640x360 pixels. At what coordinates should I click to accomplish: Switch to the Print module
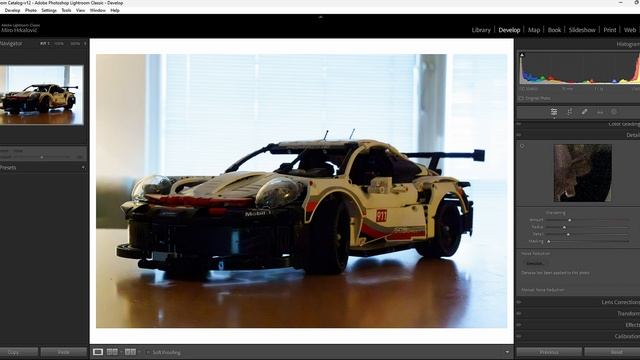click(610, 30)
